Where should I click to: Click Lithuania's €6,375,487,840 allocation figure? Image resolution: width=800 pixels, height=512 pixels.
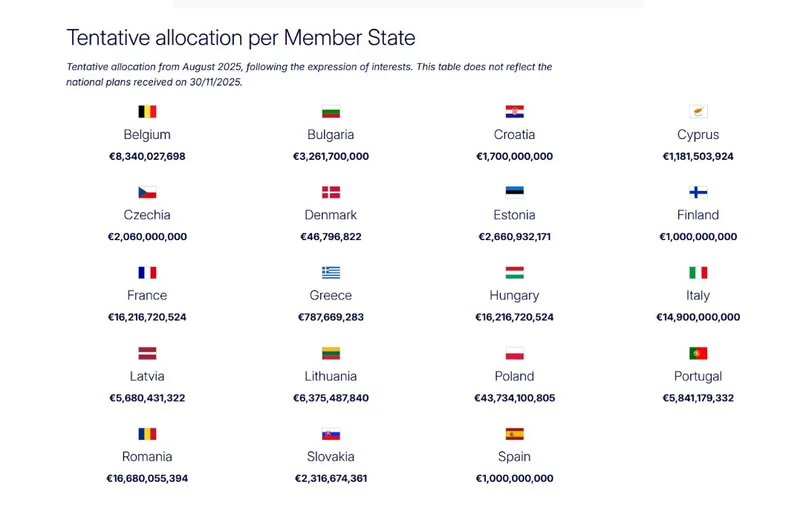tap(331, 398)
